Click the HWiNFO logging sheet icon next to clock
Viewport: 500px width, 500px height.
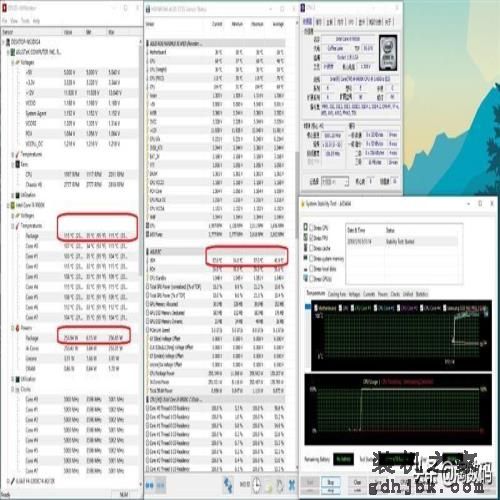269,485
